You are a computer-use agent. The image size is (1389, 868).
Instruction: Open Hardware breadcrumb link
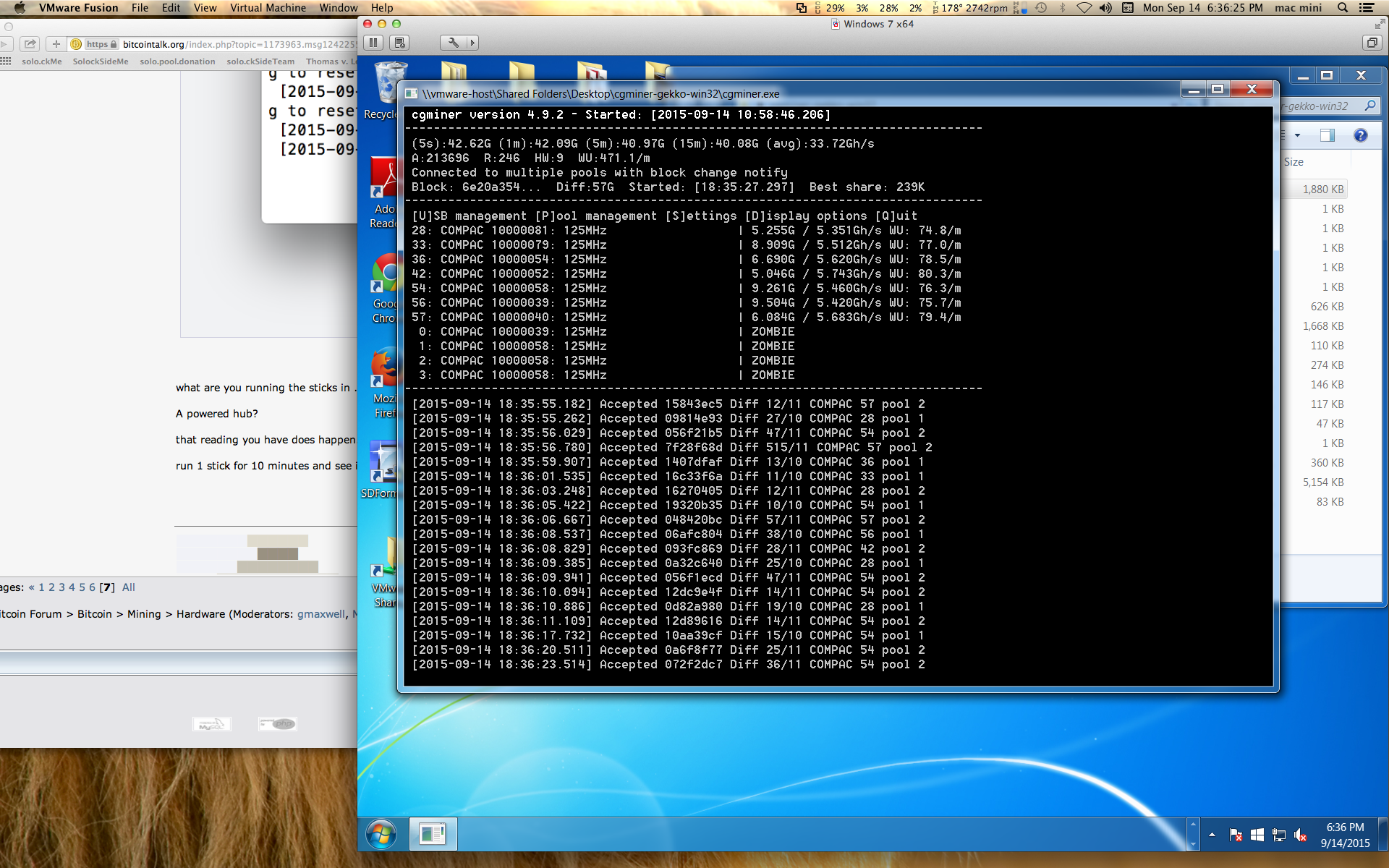[200, 614]
